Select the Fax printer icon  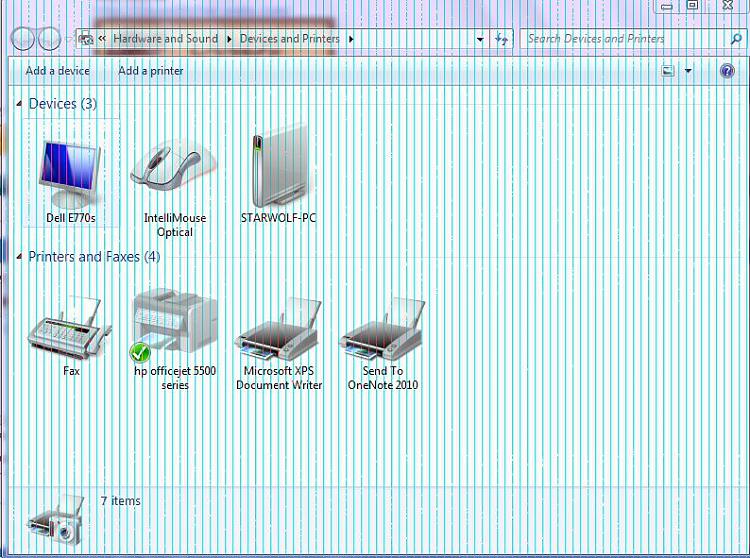click(70, 328)
